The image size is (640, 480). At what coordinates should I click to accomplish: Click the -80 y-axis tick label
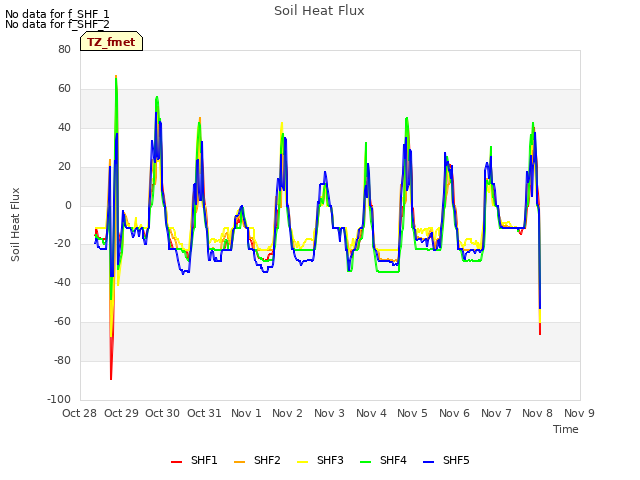[x=62, y=361]
